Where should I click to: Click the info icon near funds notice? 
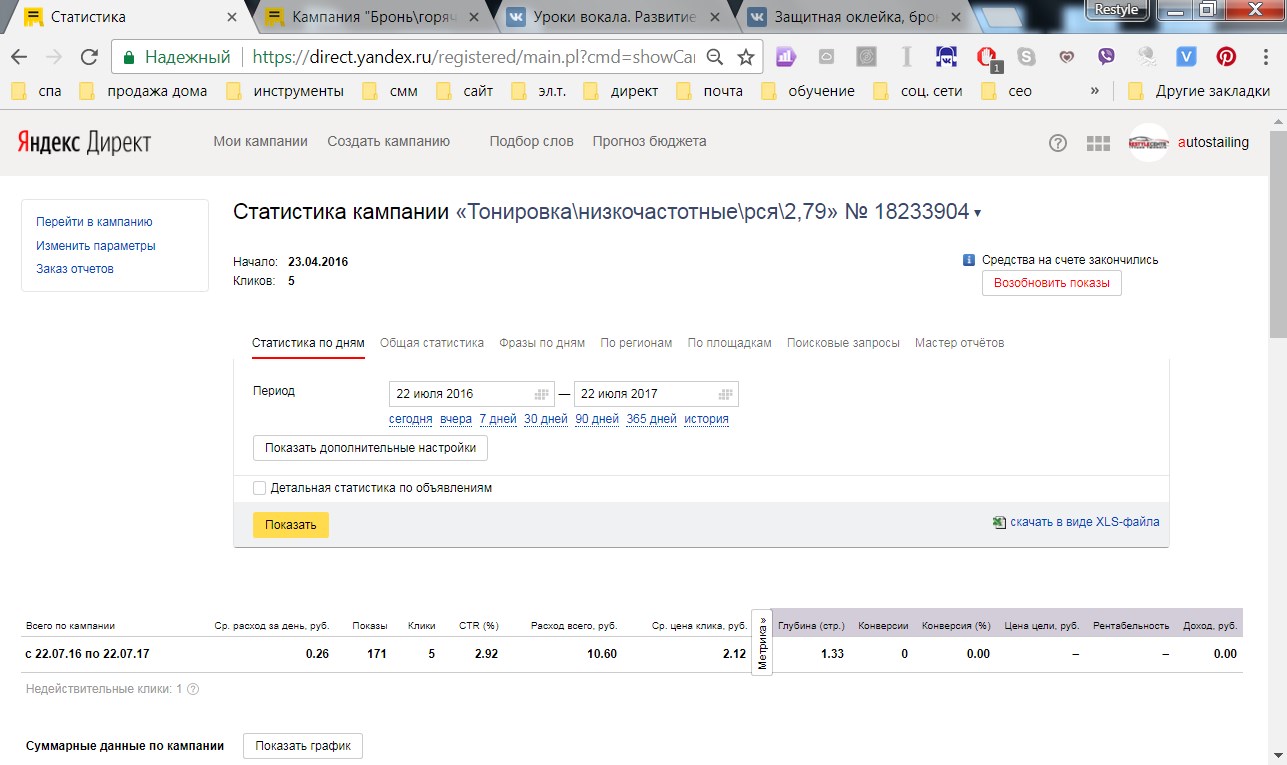coord(968,260)
